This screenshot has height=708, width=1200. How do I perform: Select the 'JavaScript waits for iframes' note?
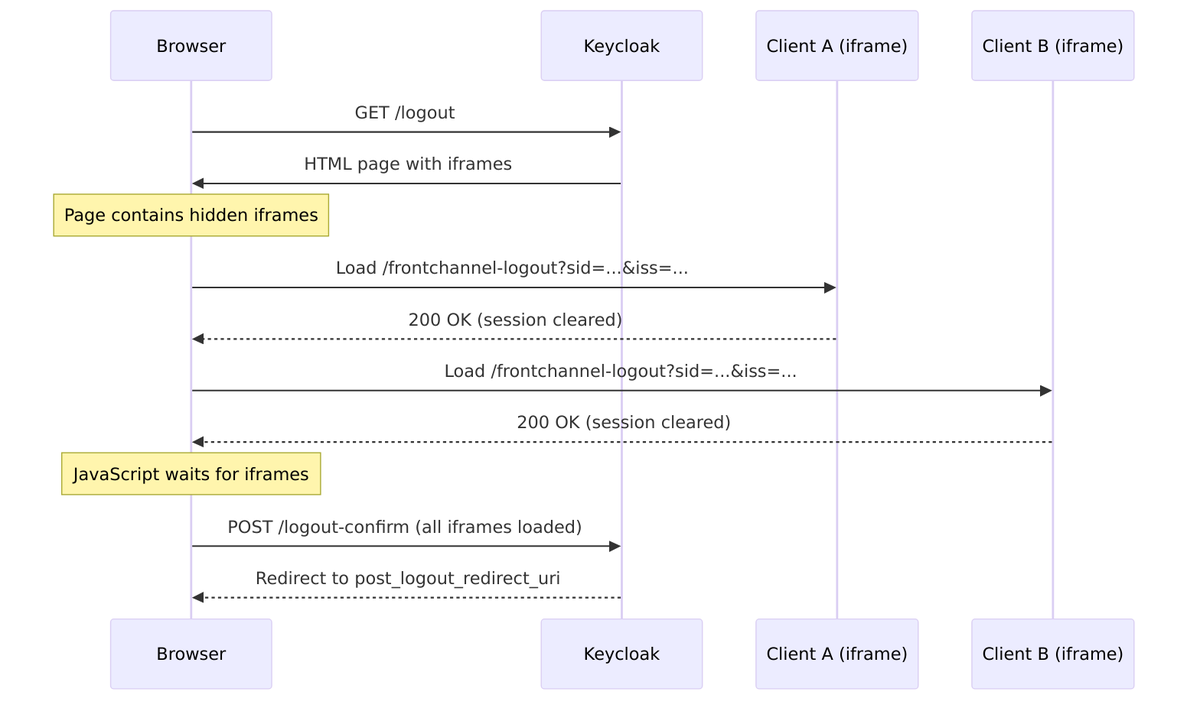tap(191, 474)
